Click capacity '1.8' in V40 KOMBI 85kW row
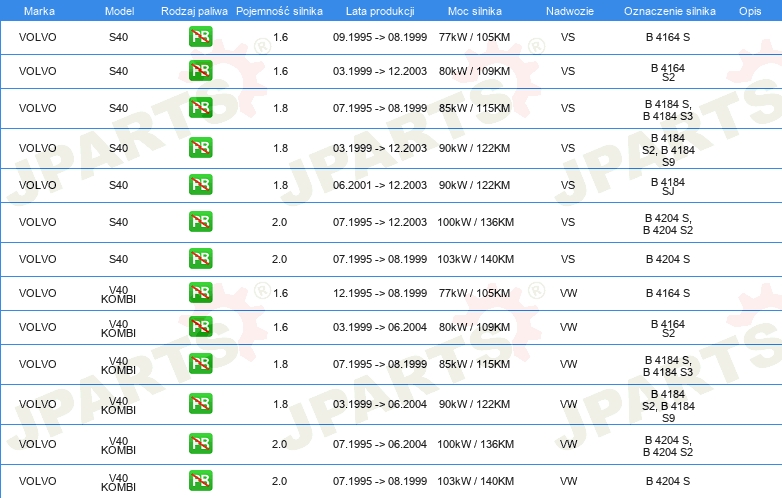This screenshot has width=782, height=498. pos(280,364)
